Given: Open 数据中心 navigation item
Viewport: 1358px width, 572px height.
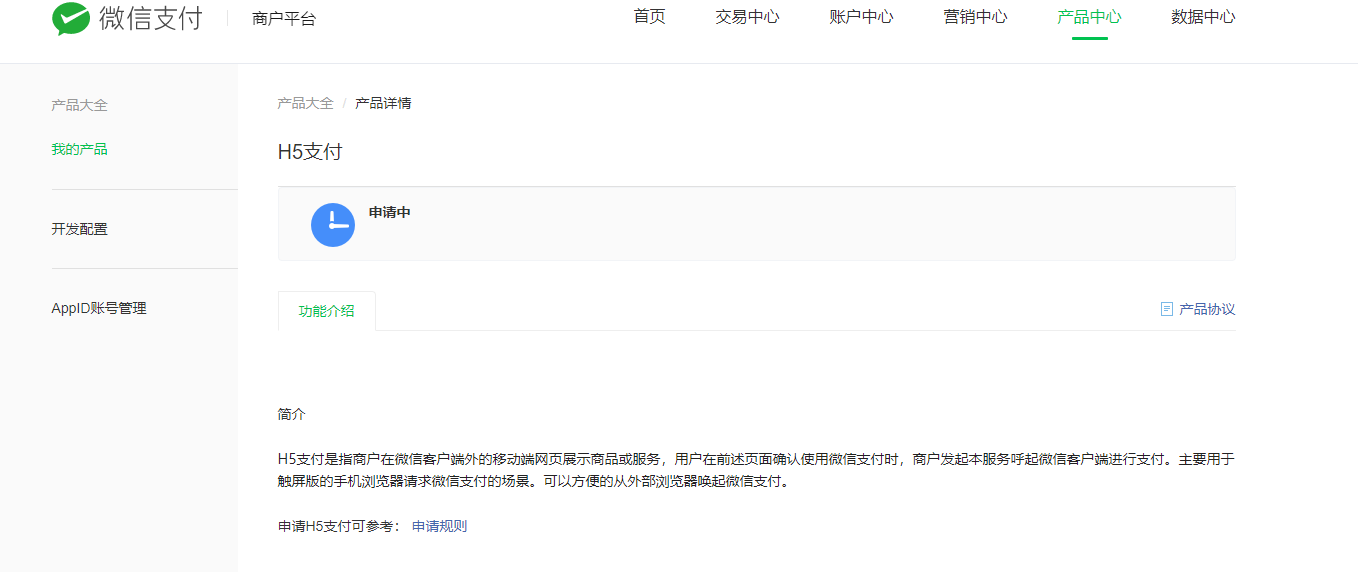Looking at the screenshot, I should 1203,17.
